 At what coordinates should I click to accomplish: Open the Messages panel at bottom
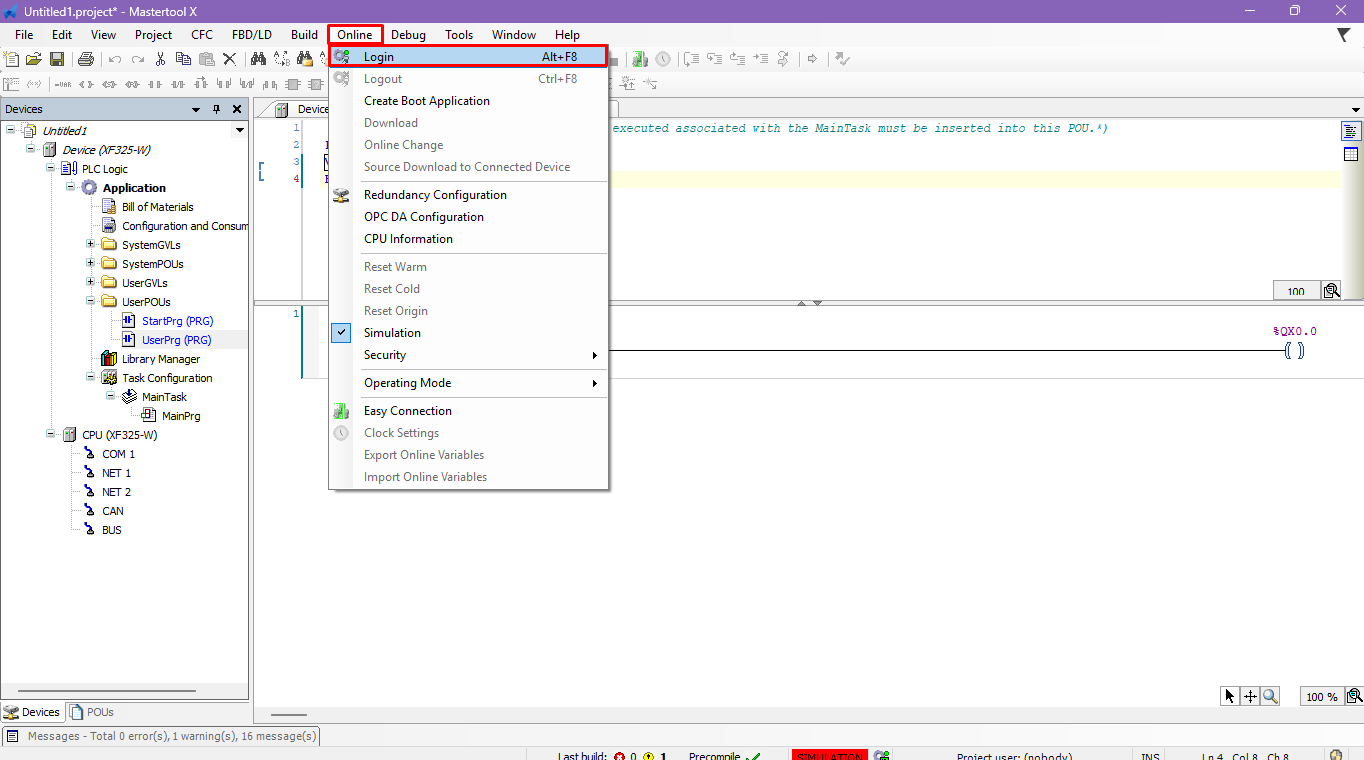coord(161,736)
